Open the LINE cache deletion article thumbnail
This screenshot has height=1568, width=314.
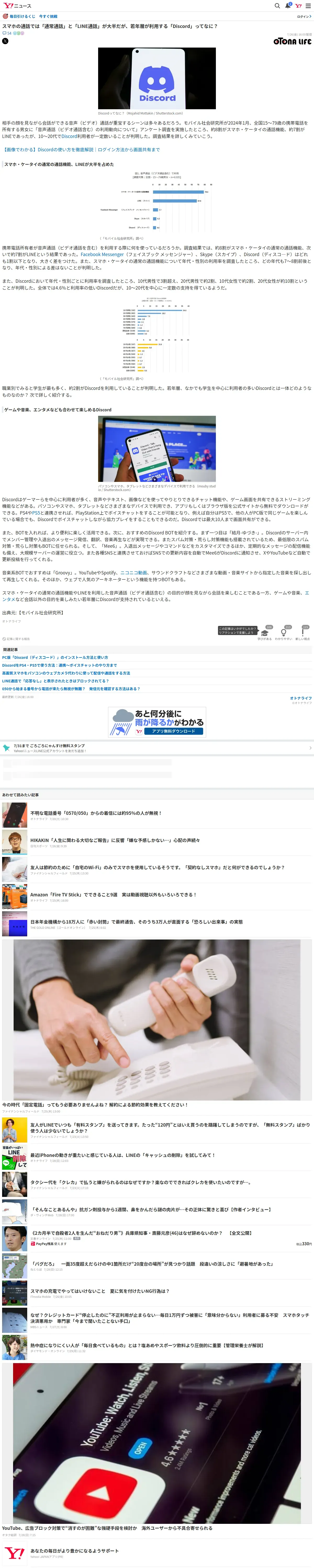(15, 1158)
